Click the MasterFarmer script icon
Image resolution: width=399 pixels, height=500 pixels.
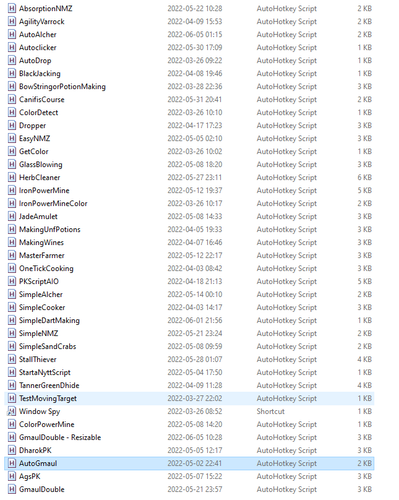[12, 255]
